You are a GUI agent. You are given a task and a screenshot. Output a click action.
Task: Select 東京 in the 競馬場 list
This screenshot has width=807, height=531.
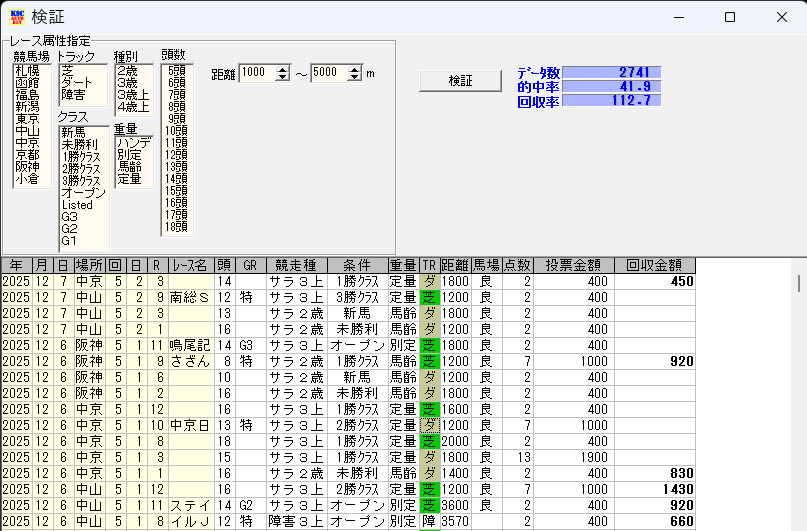pyautogui.click(x=29, y=119)
